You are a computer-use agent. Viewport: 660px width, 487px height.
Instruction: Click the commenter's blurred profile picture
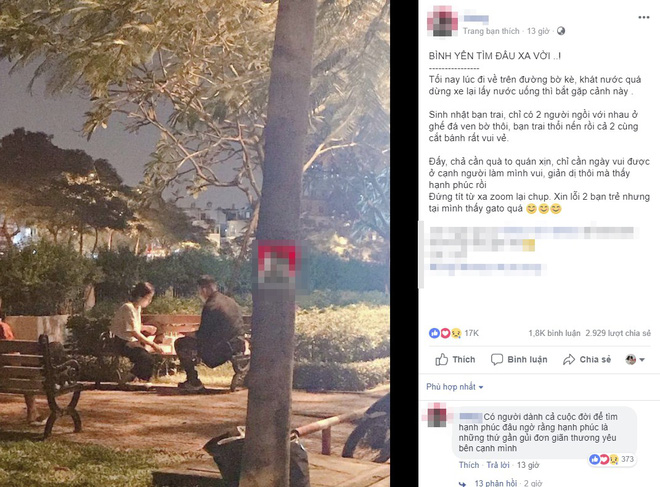tap(437, 415)
